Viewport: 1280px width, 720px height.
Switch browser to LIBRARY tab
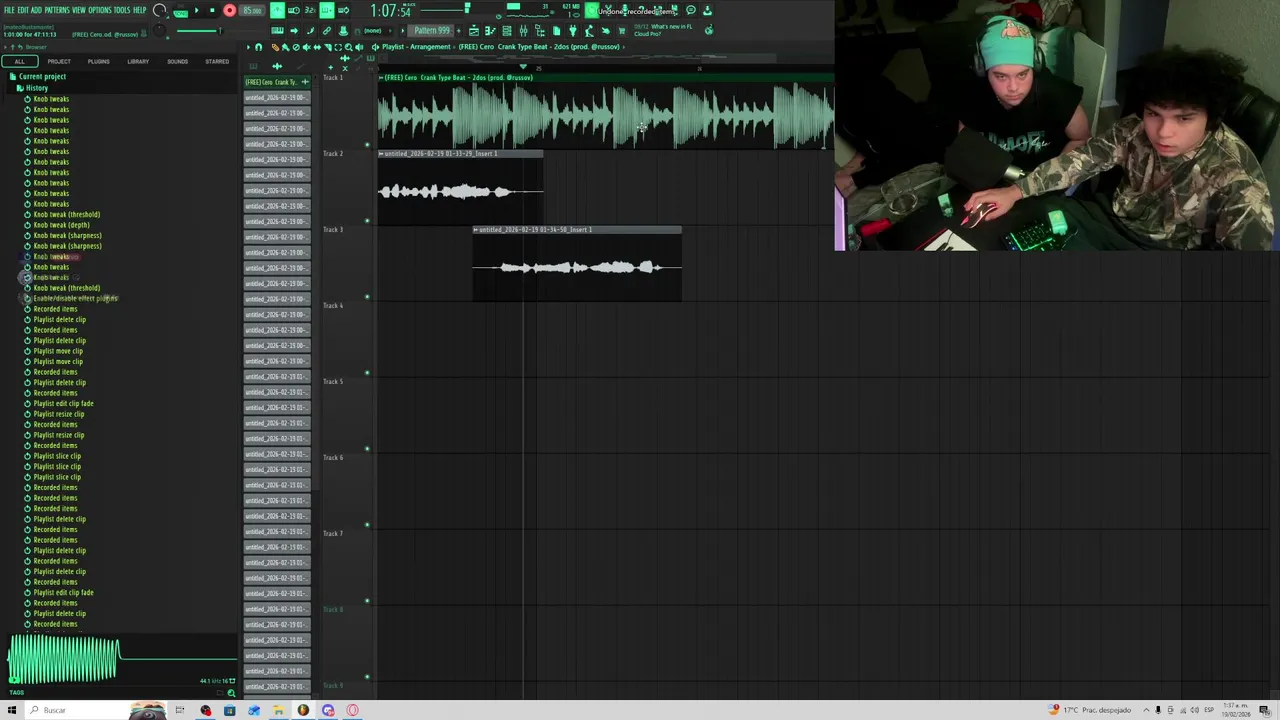[138, 61]
